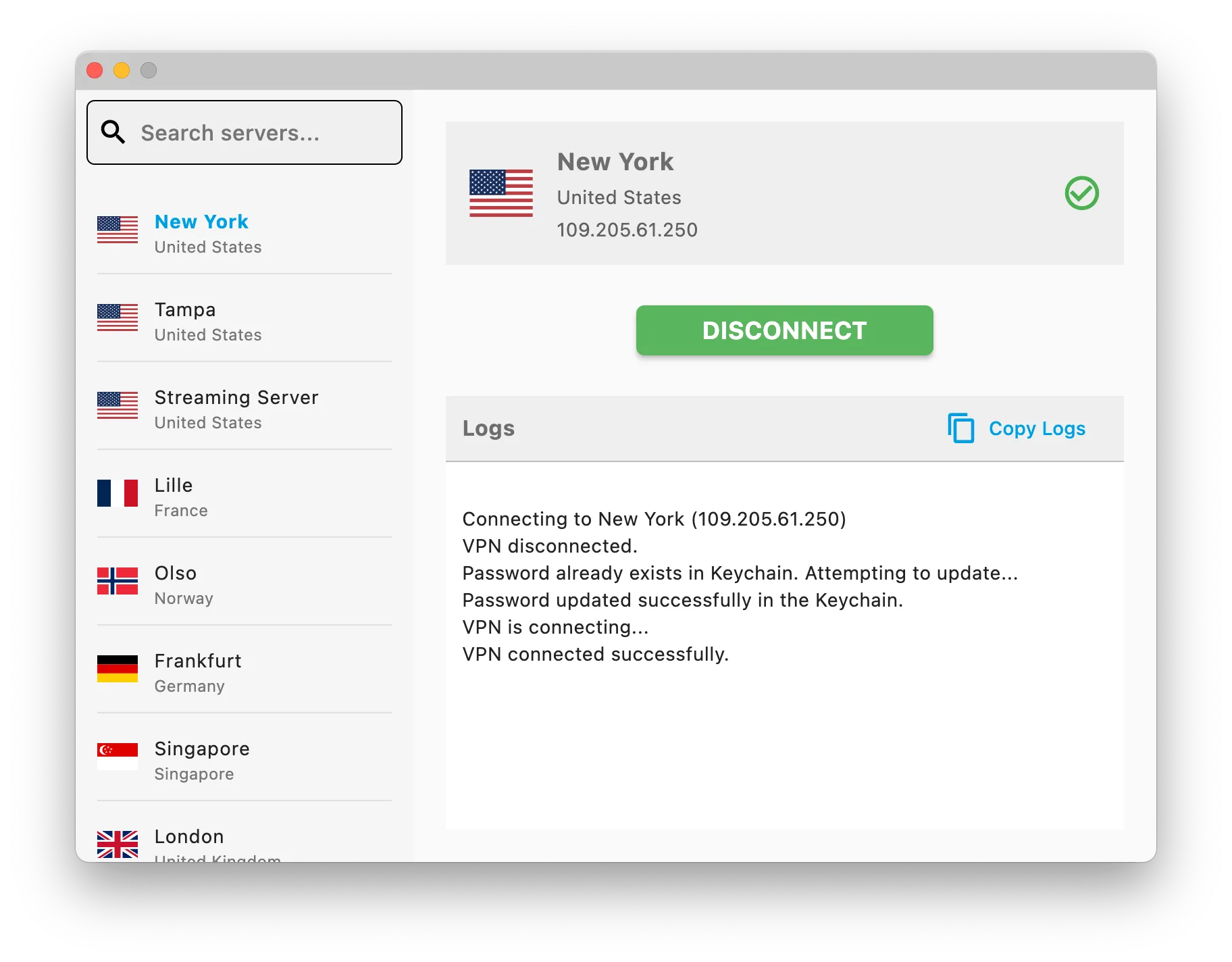Click the German flag beside Frankfurt
Image resolution: width=1232 pixels, height=962 pixels.
coord(118,669)
